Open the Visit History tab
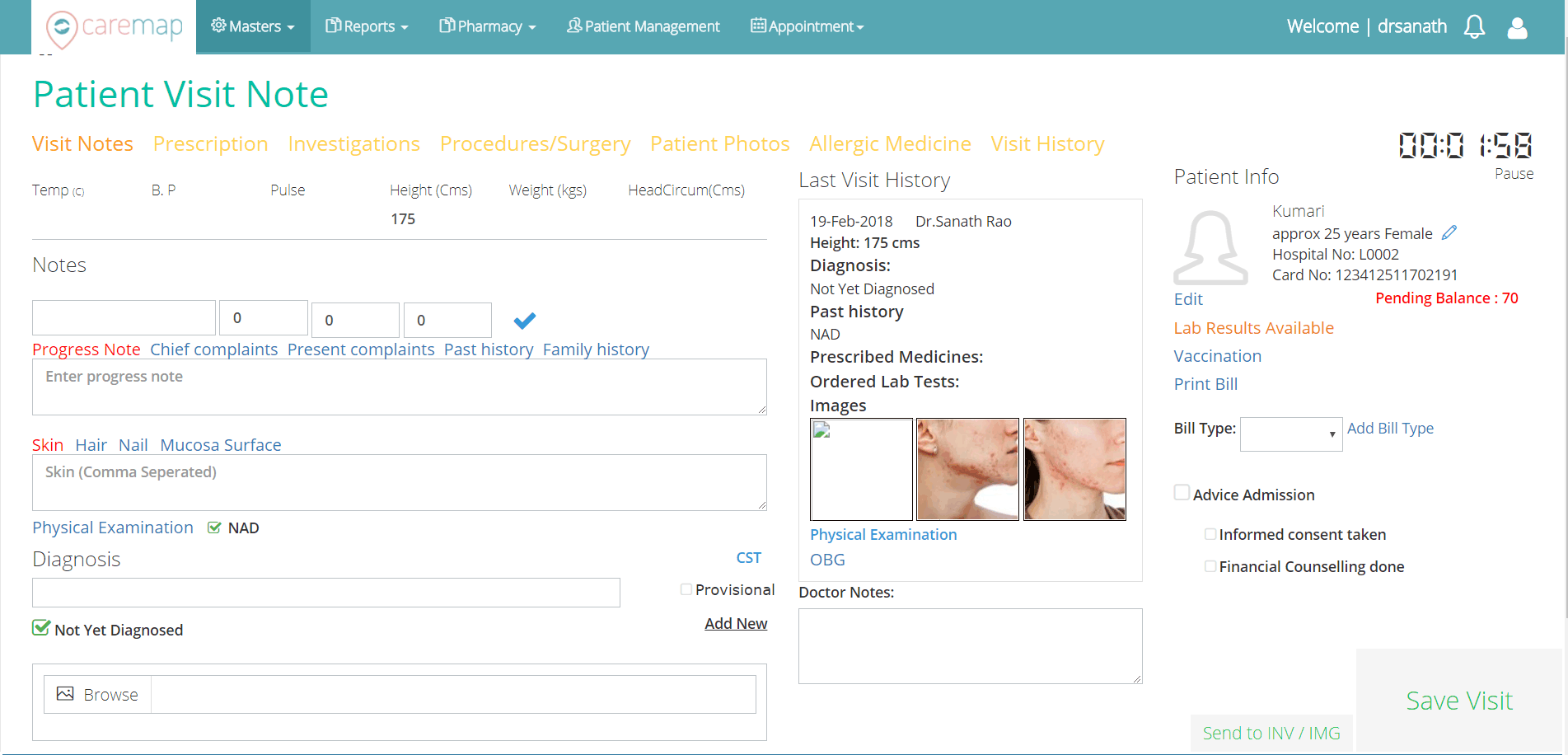 (x=1047, y=143)
